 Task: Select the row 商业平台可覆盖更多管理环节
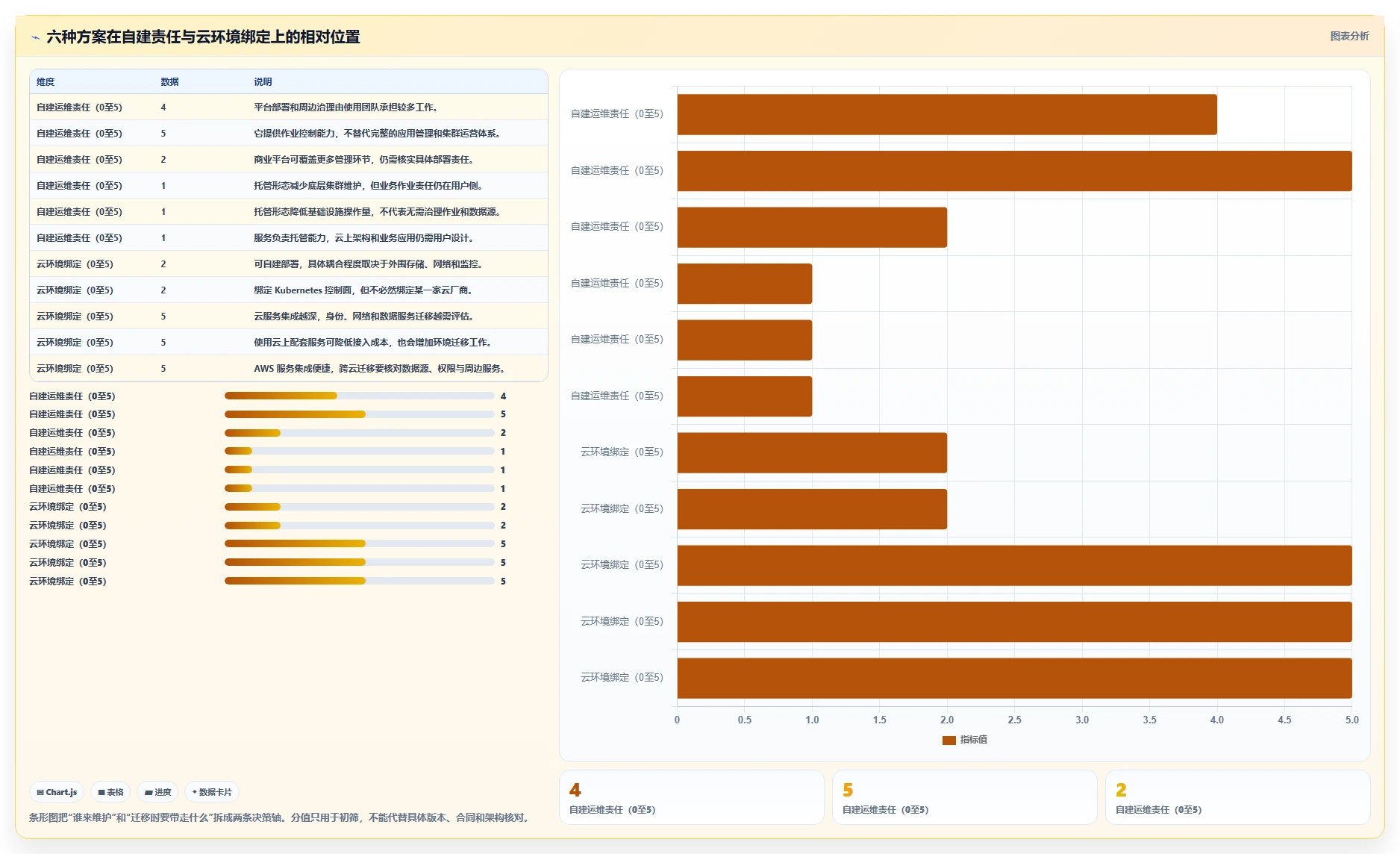click(x=289, y=160)
